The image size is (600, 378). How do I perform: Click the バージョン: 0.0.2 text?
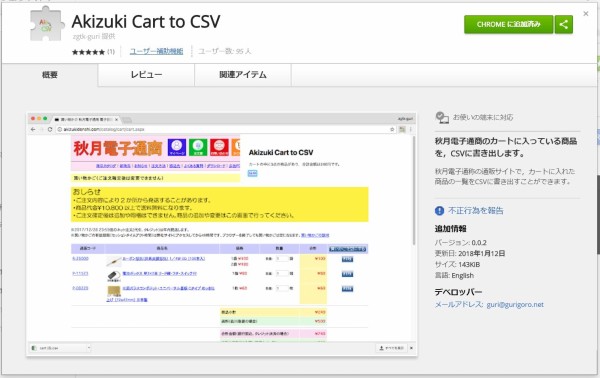tap(461, 243)
